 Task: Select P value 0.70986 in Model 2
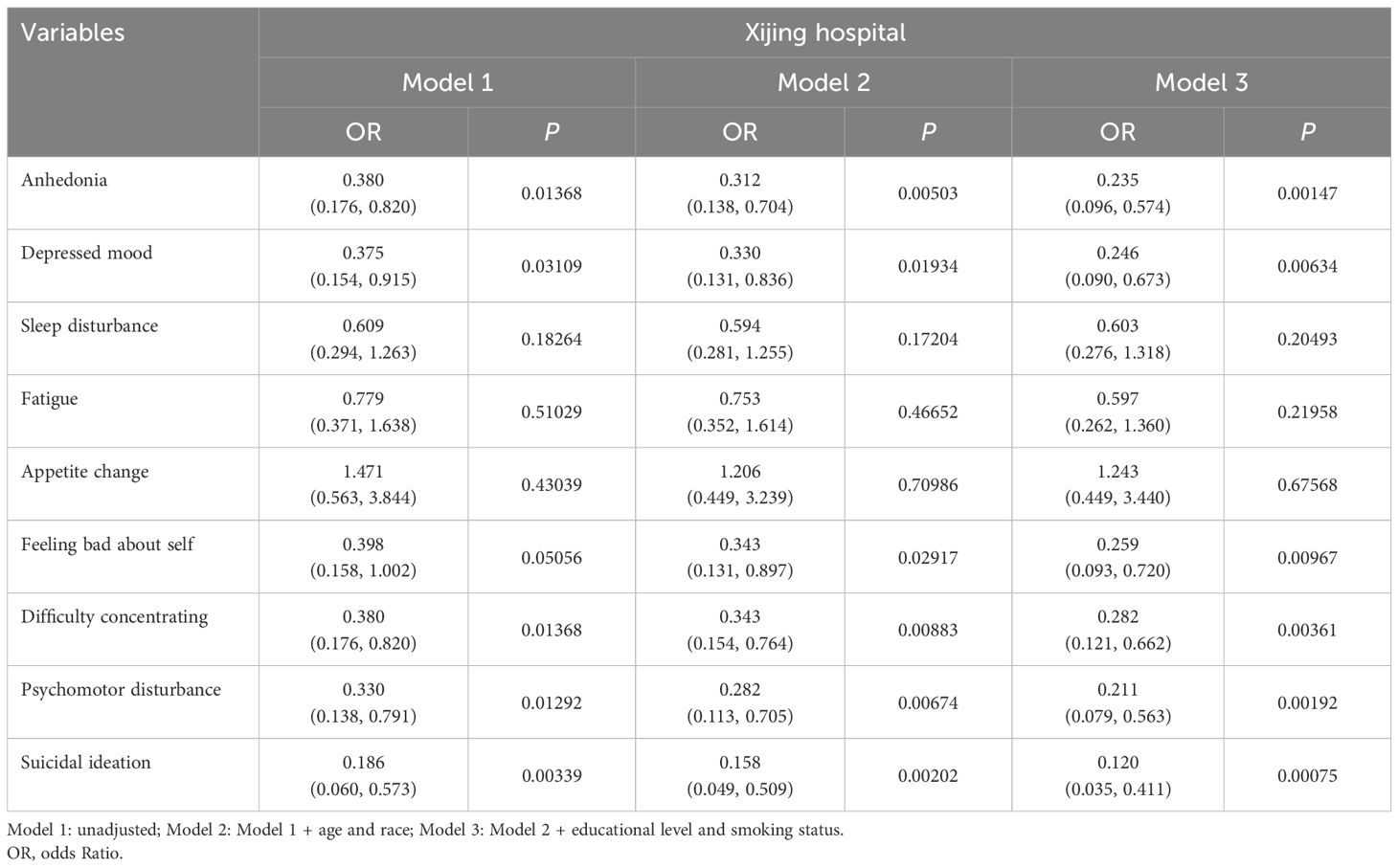click(x=928, y=484)
